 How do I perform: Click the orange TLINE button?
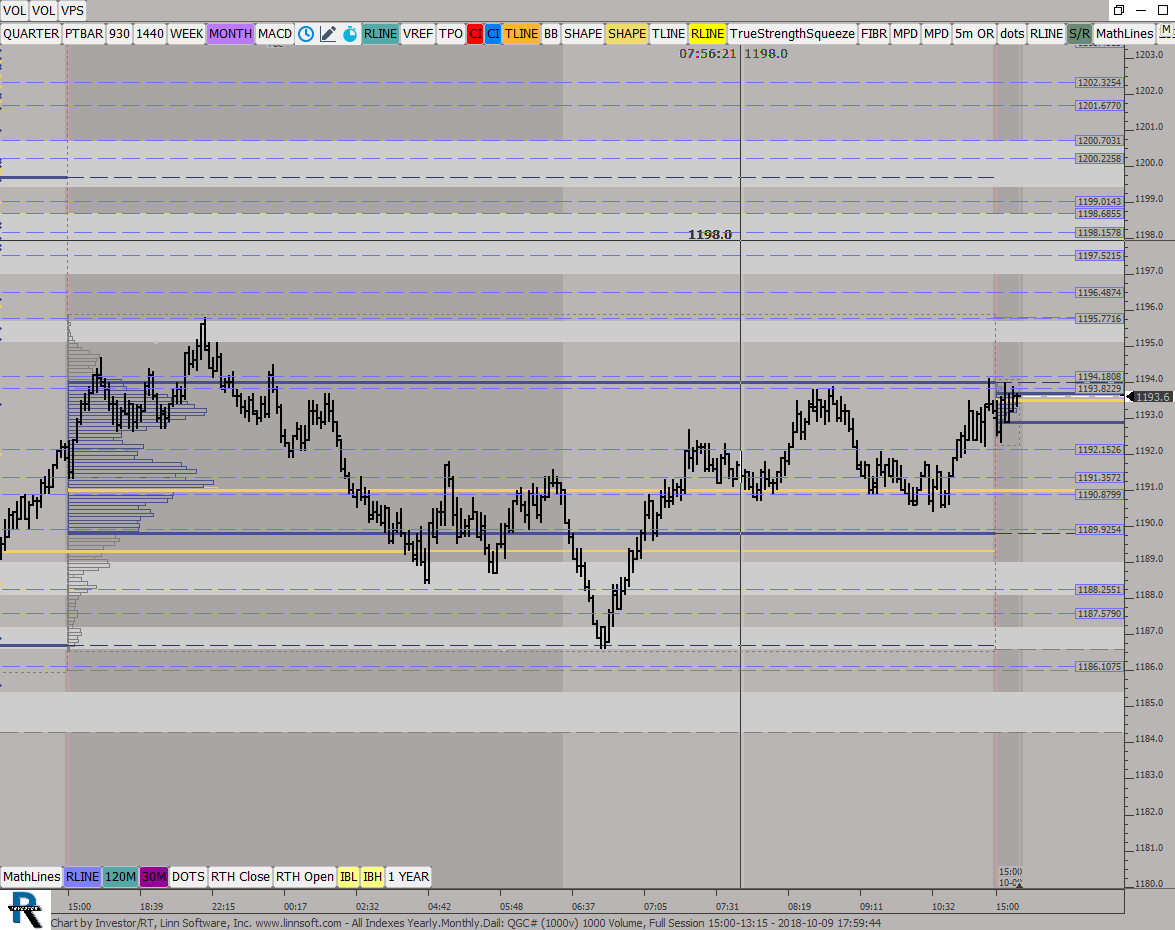point(521,34)
